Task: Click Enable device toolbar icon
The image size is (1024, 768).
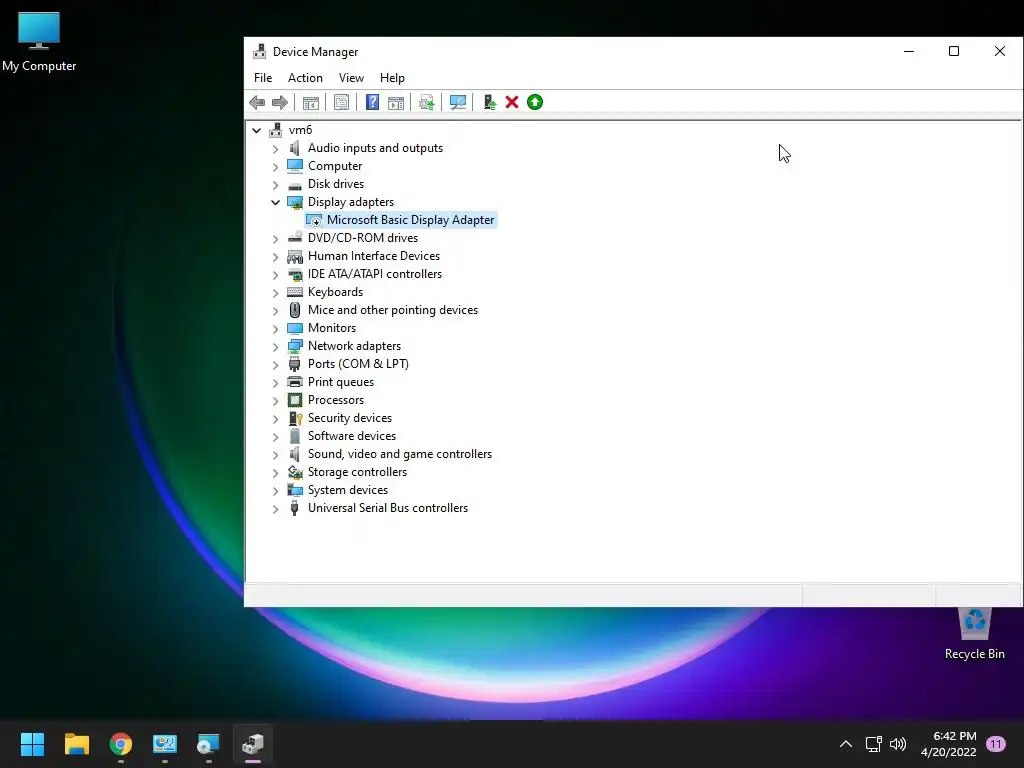Action: pyautogui.click(x=489, y=103)
